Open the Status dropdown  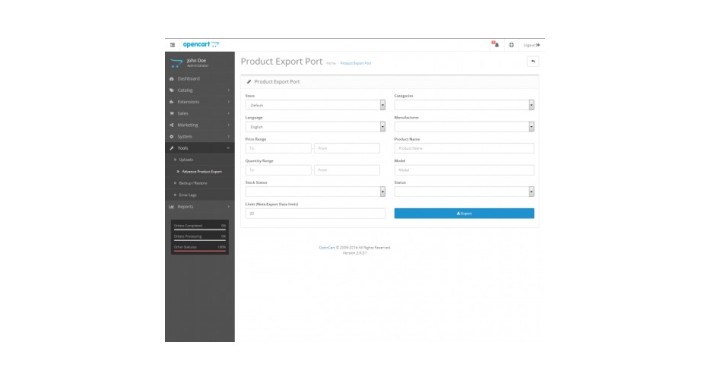point(464,192)
